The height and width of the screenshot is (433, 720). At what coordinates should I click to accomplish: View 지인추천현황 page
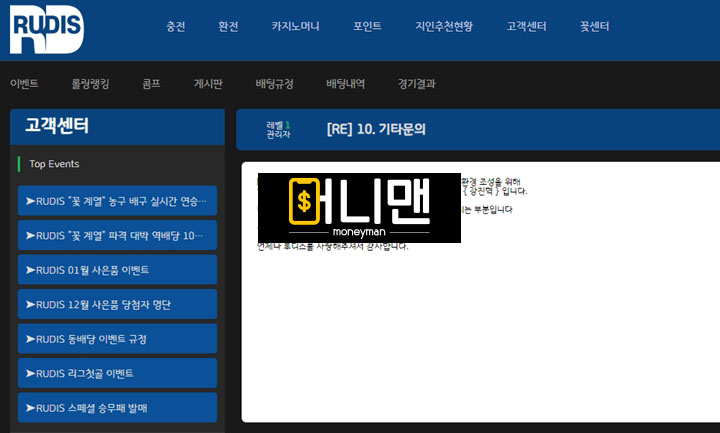pyautogui.click(x=444, y=26)
